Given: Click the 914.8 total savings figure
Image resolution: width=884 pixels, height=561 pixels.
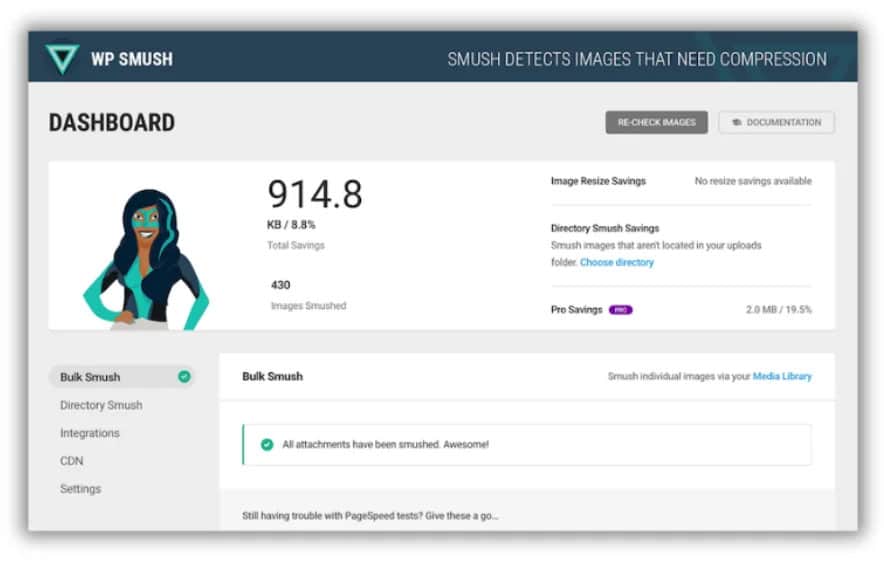Looking at the screenshot, I should pyautogui.click(x=315, y=194).
